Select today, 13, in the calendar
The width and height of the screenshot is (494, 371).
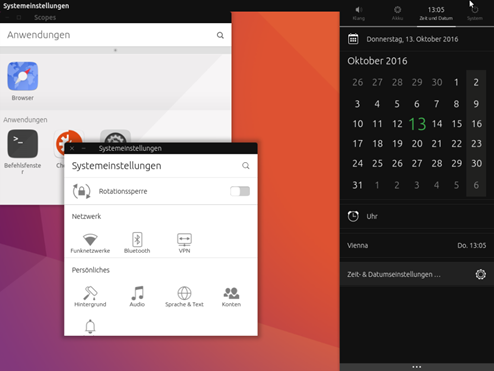[x=417, y=124]
